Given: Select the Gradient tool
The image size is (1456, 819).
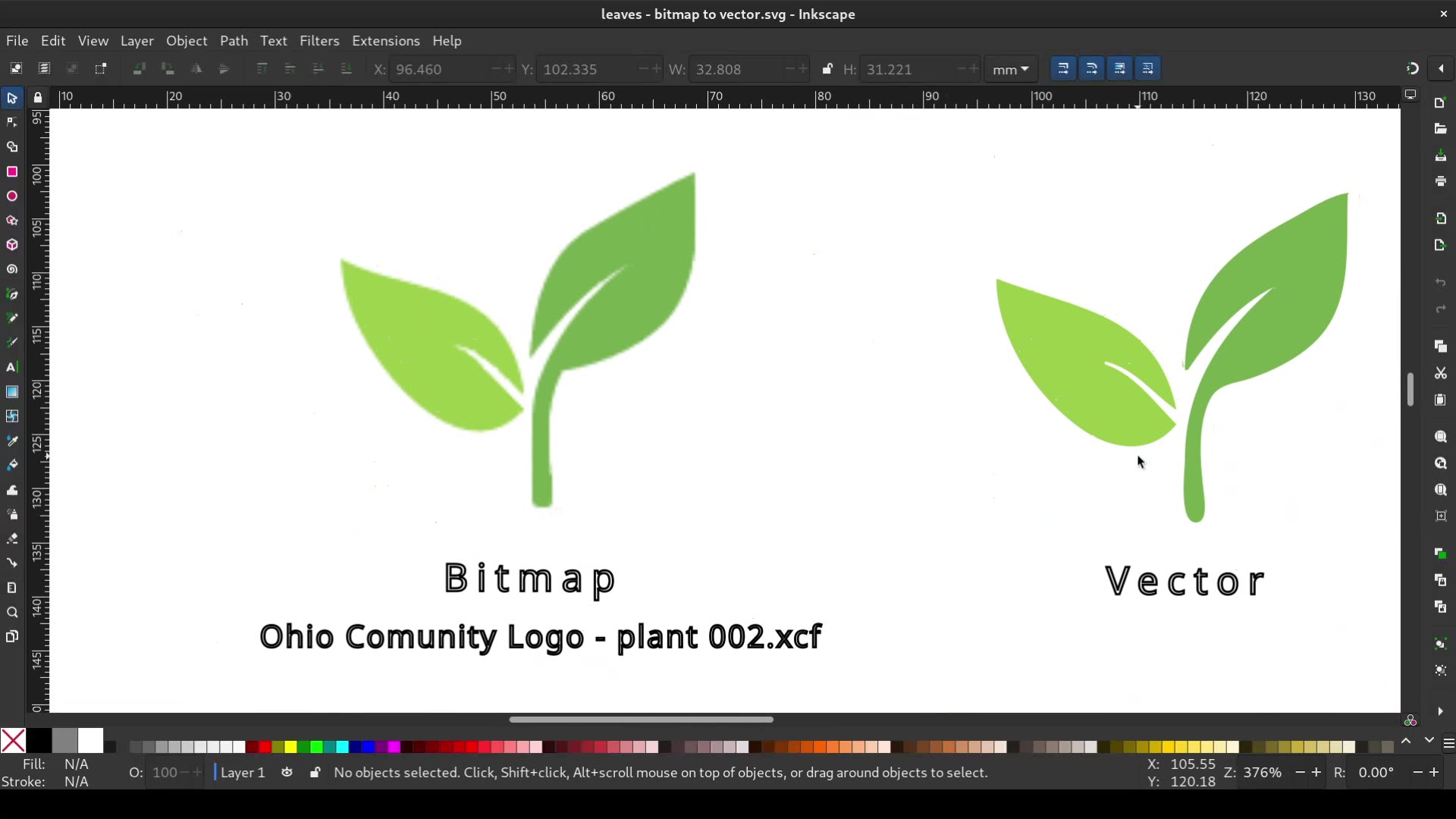Looking at the screenshot, I should tap(12, 392).
